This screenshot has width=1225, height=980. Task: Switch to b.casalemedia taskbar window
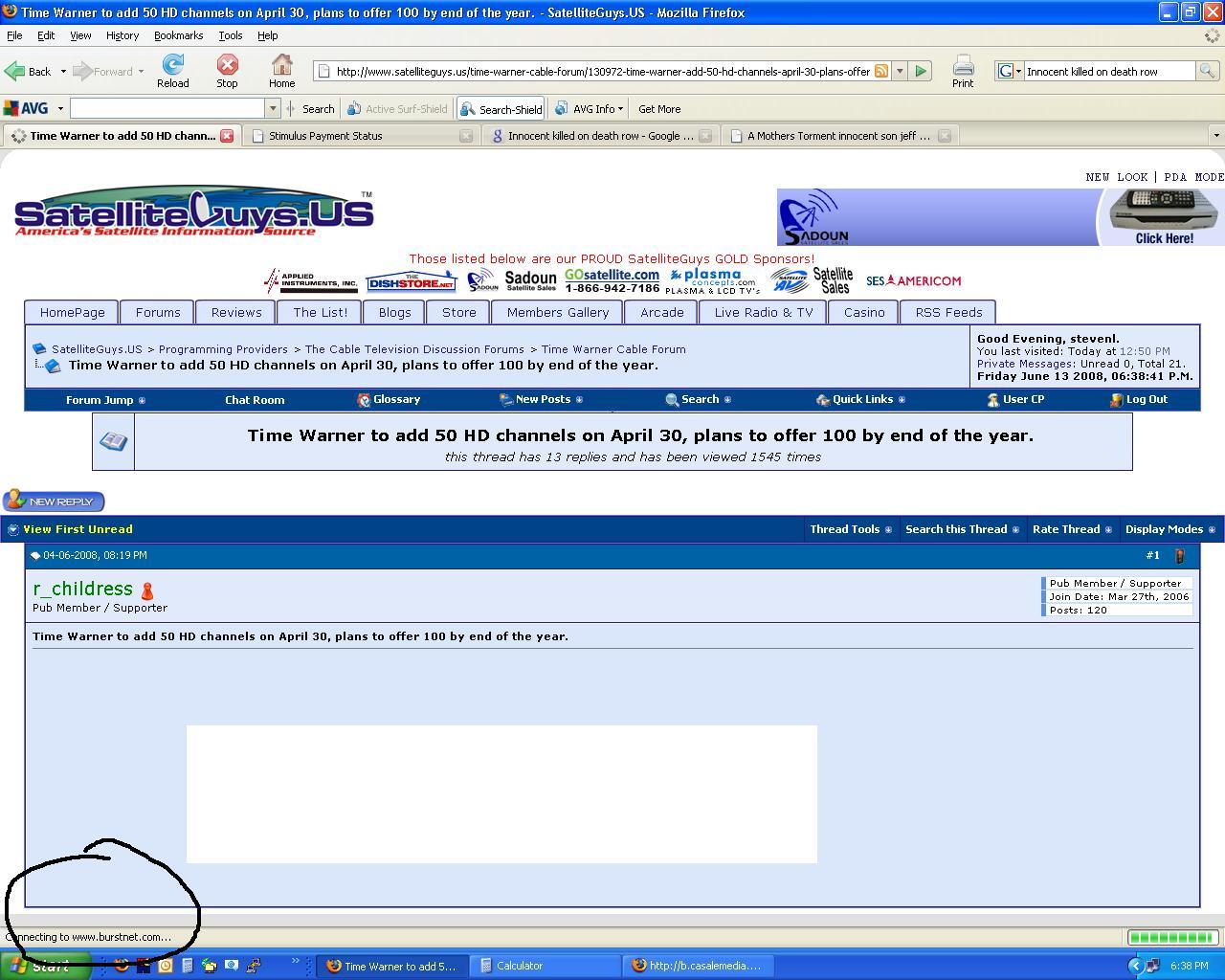699,966
